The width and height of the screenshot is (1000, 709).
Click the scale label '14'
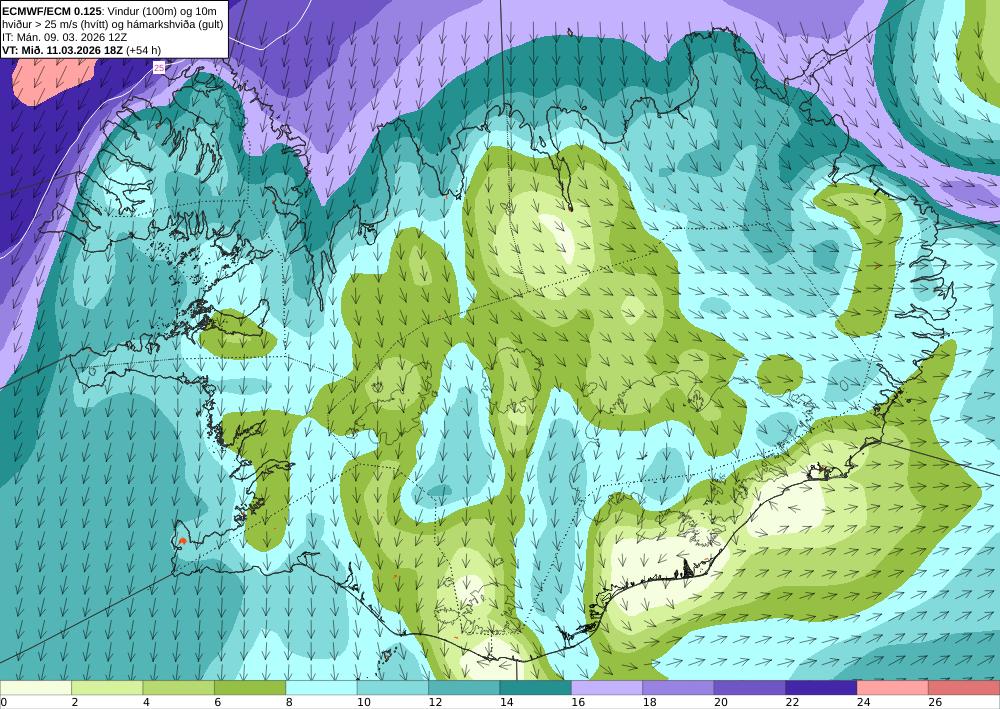(506, 702)
